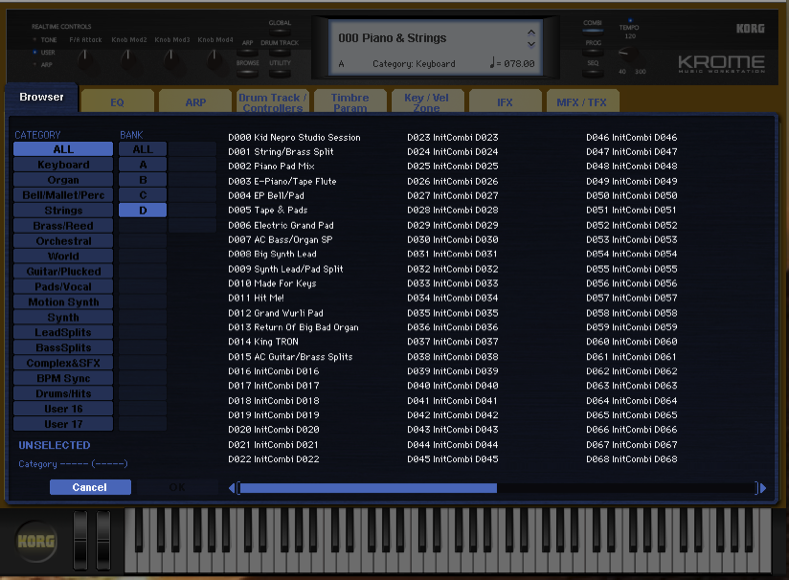The image size is (789, 580).
Task: Click the Knob Mod2 dial
Action: click(x=128, y=60)
